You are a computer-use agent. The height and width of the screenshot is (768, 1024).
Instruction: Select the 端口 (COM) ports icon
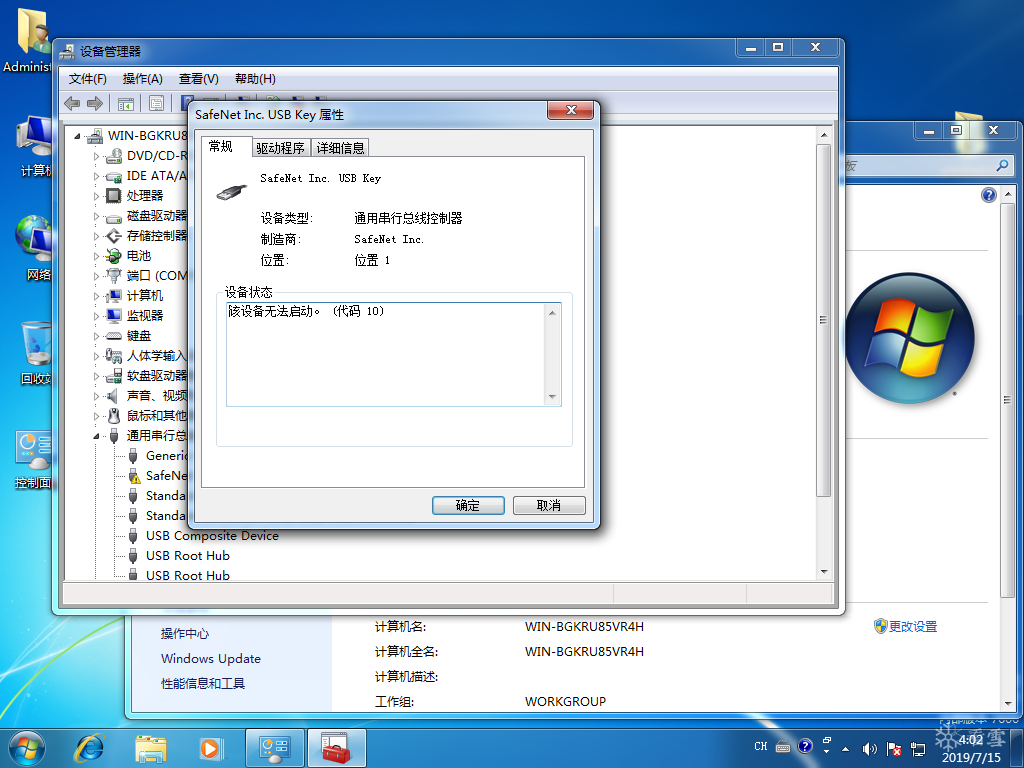(114, 276)
